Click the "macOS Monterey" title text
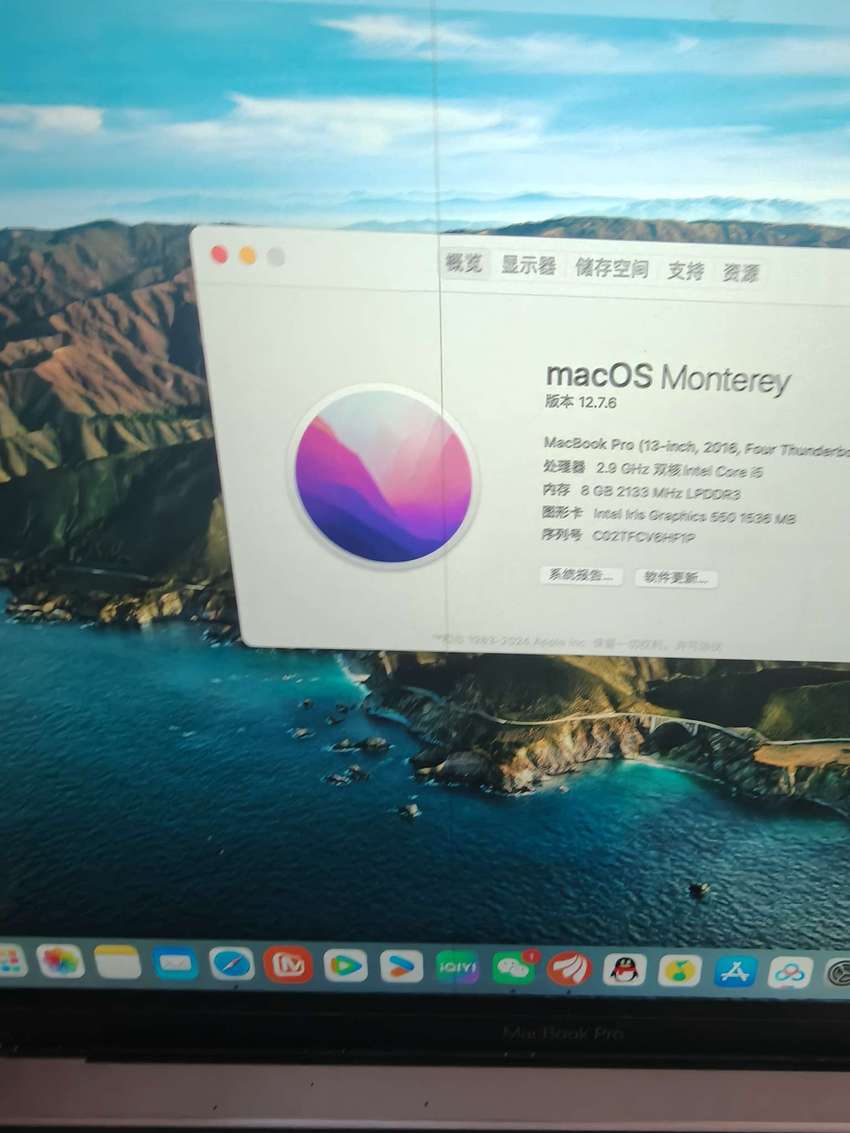 [668, 378]
